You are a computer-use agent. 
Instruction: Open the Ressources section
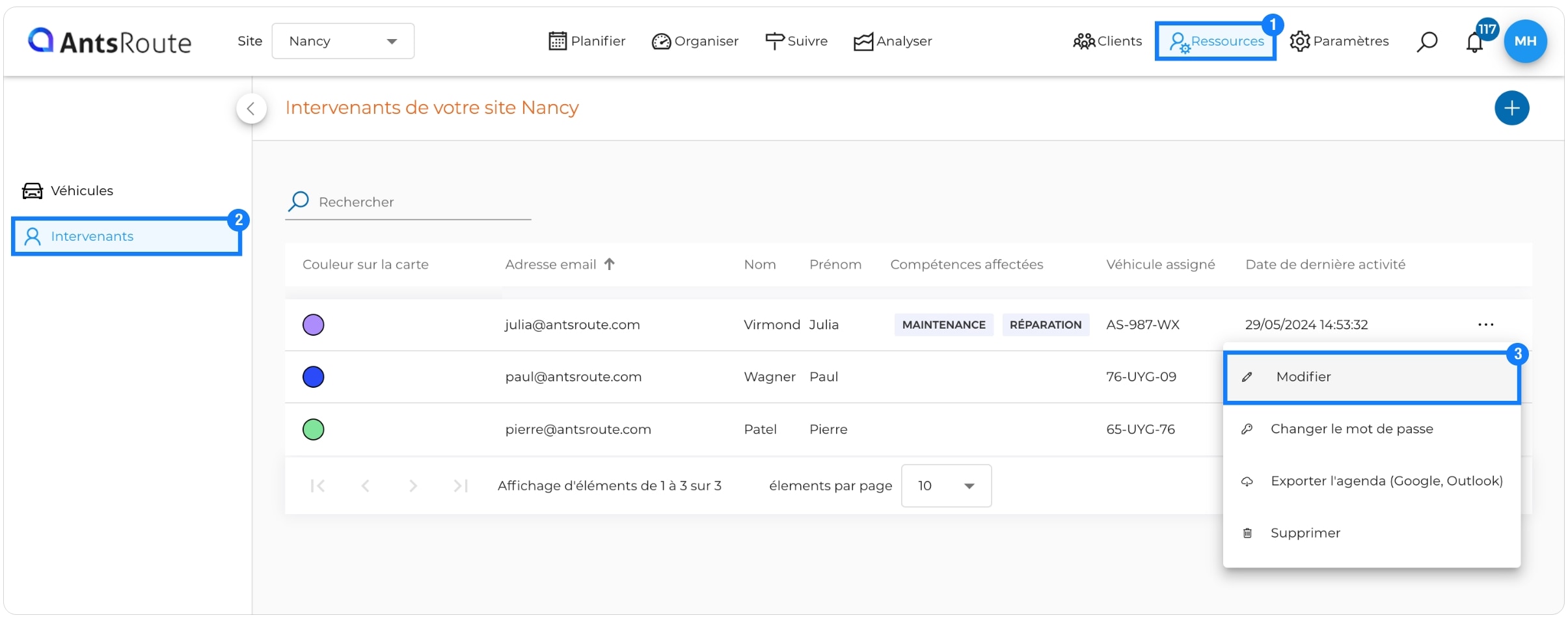1215,41
